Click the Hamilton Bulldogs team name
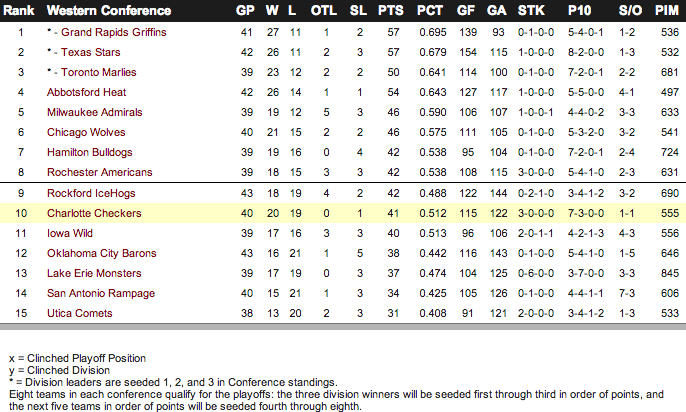 [89, 153]
